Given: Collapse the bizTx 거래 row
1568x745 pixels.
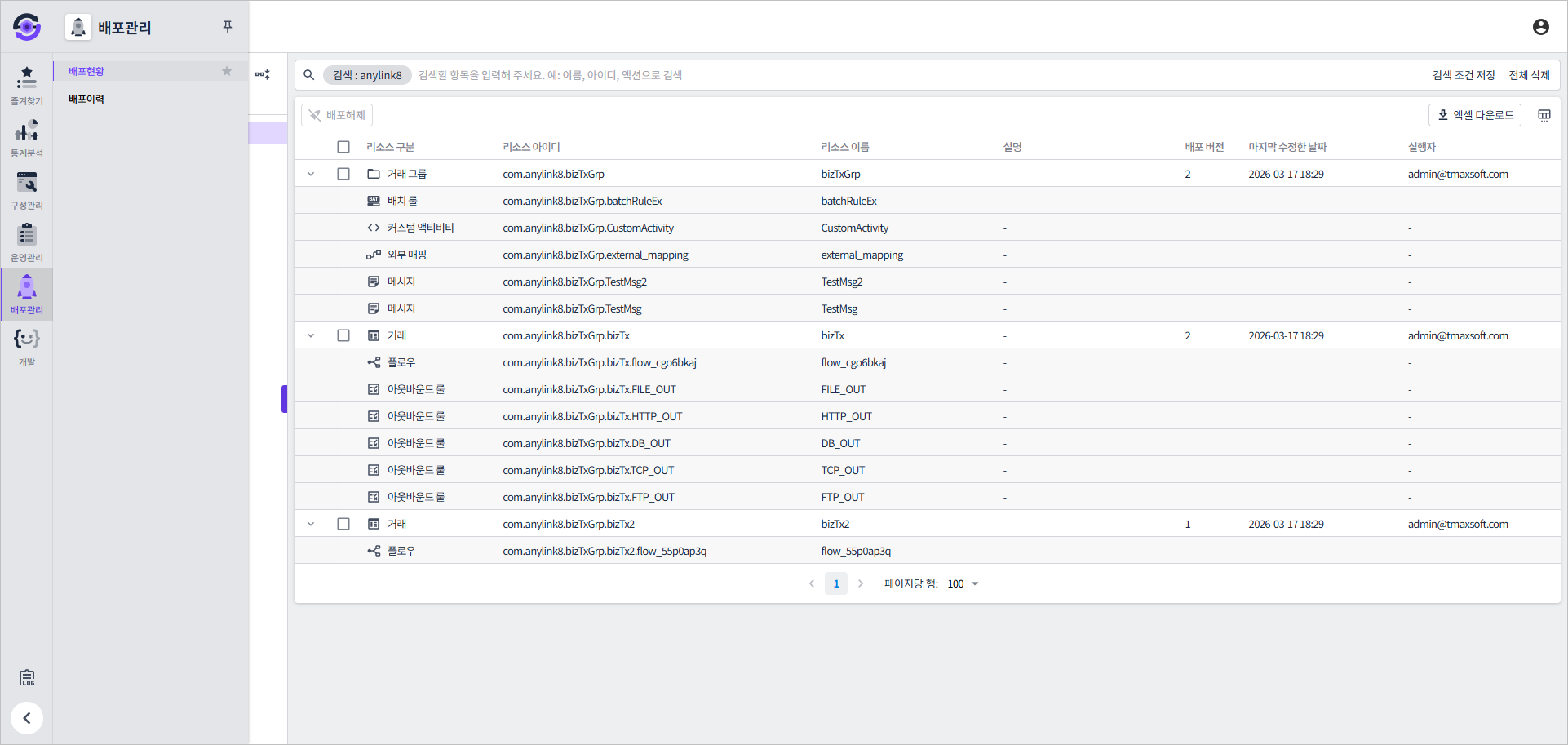Looking at the screenshot, I should click(x=311, y=335).
